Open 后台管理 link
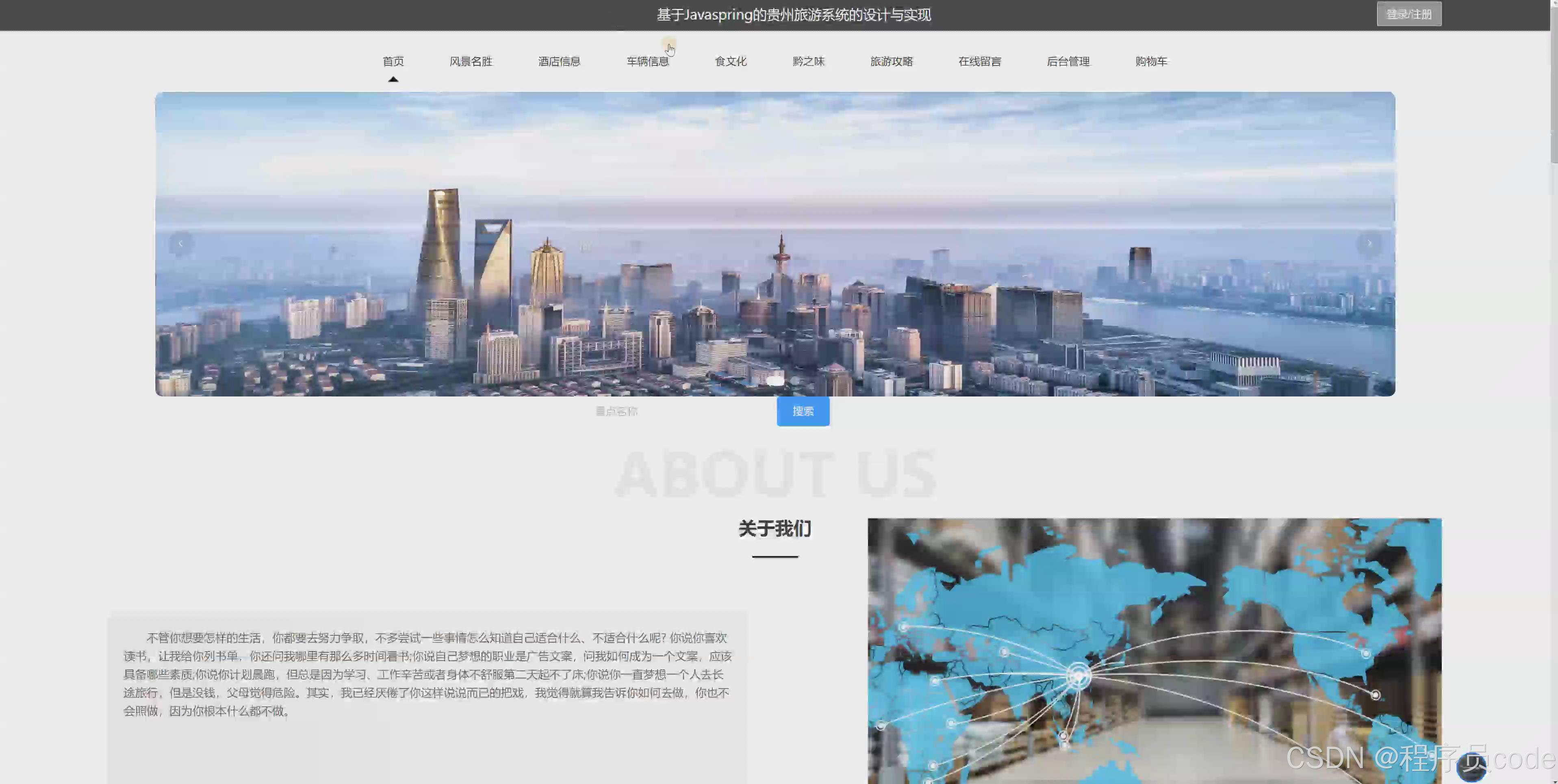Viewport: 1558px width, 784px height. tap(1068, 62)
